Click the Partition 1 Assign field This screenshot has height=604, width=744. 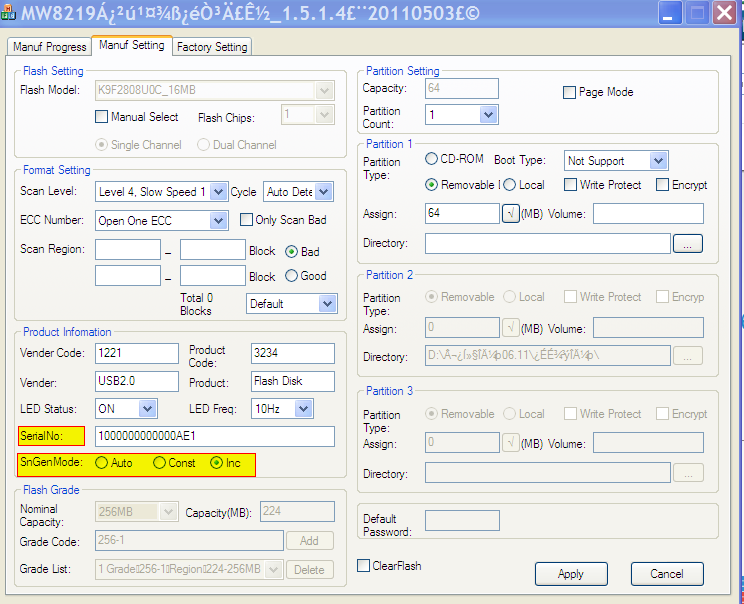coord(462,214)
